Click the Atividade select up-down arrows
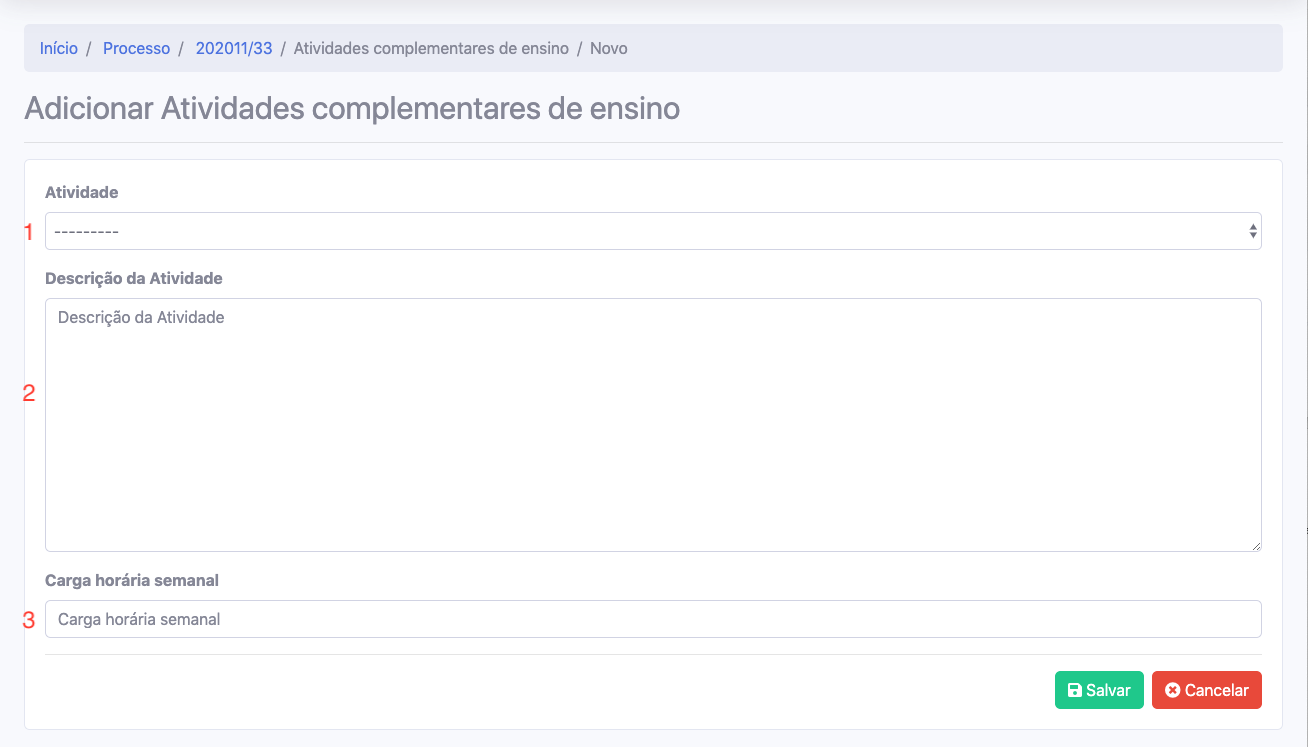The image size is (1308, 747). [x=1252, y=231]
